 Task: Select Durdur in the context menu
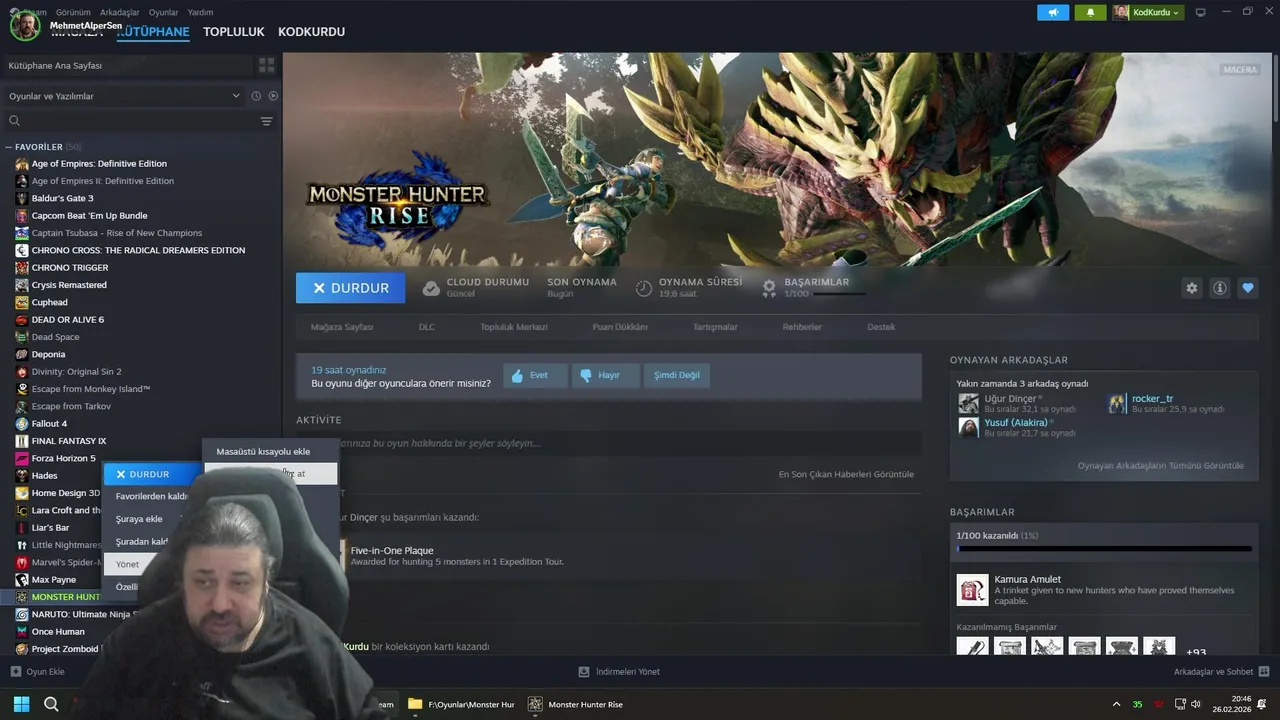coord(150,474)
